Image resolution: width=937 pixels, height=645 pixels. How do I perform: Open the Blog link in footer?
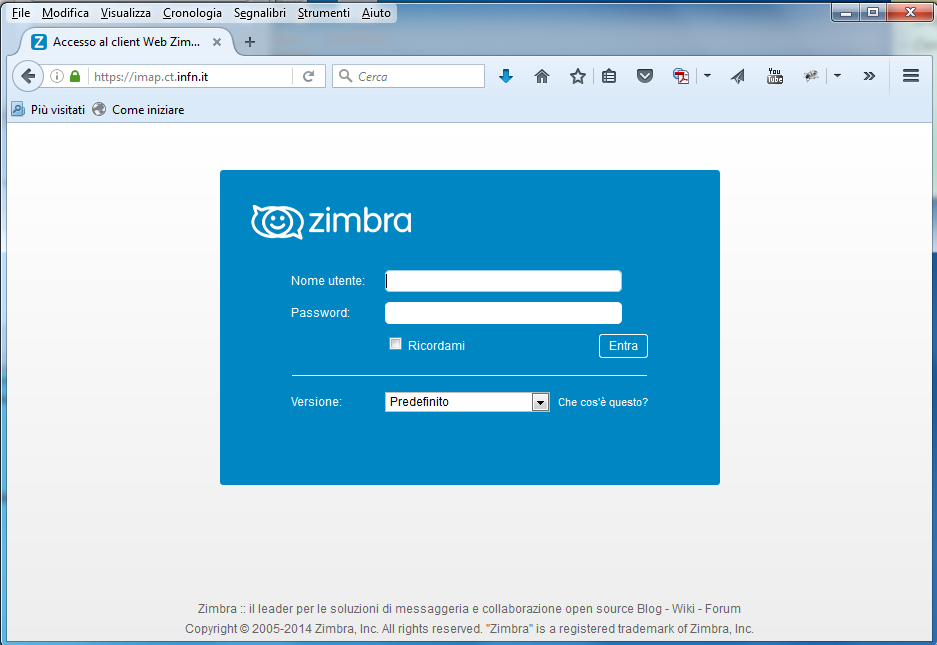[649, 609]
